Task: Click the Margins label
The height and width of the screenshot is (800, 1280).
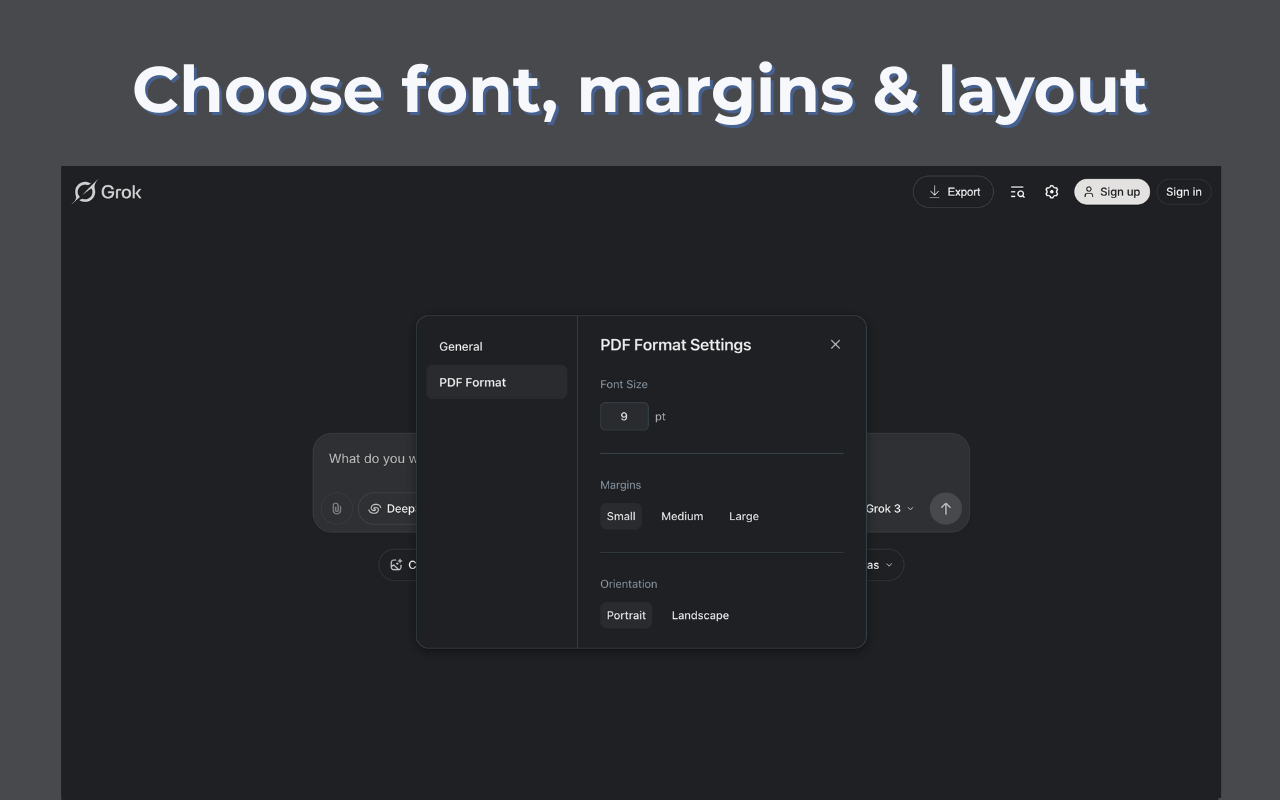Action: [x=620, y=485]
